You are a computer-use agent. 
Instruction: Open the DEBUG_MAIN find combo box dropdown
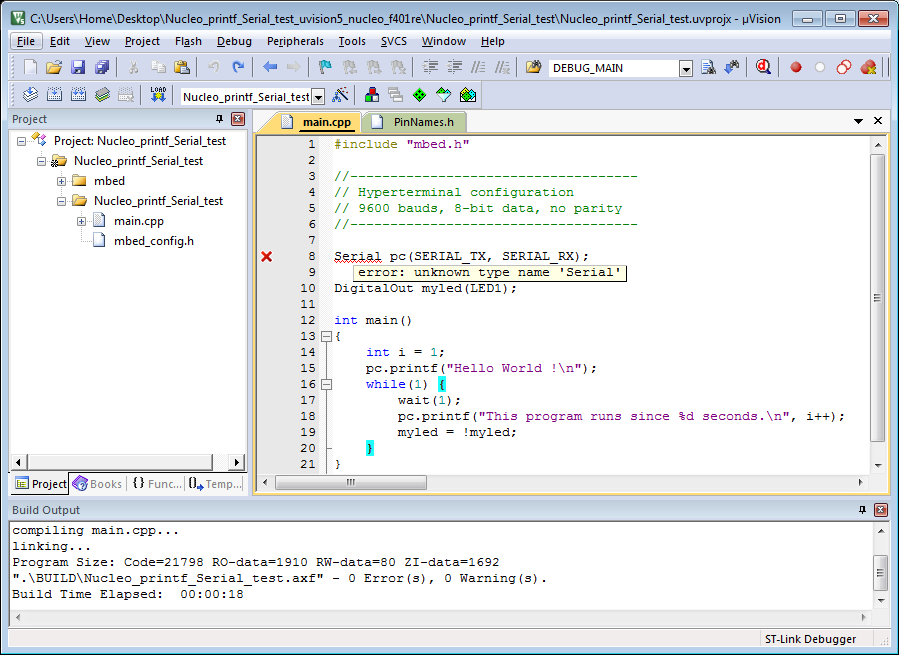click(x=686, y=68)
